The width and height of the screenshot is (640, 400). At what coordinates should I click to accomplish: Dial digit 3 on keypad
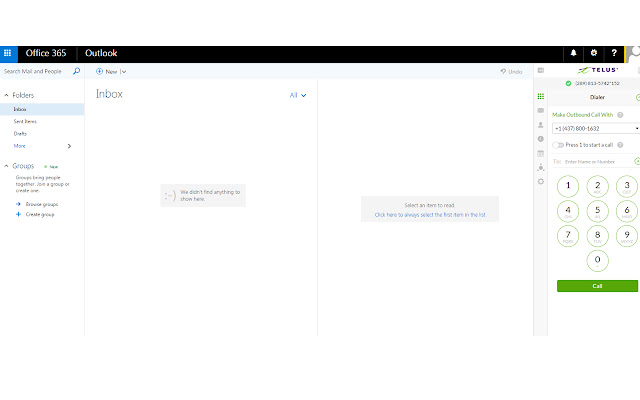point(627,186)
